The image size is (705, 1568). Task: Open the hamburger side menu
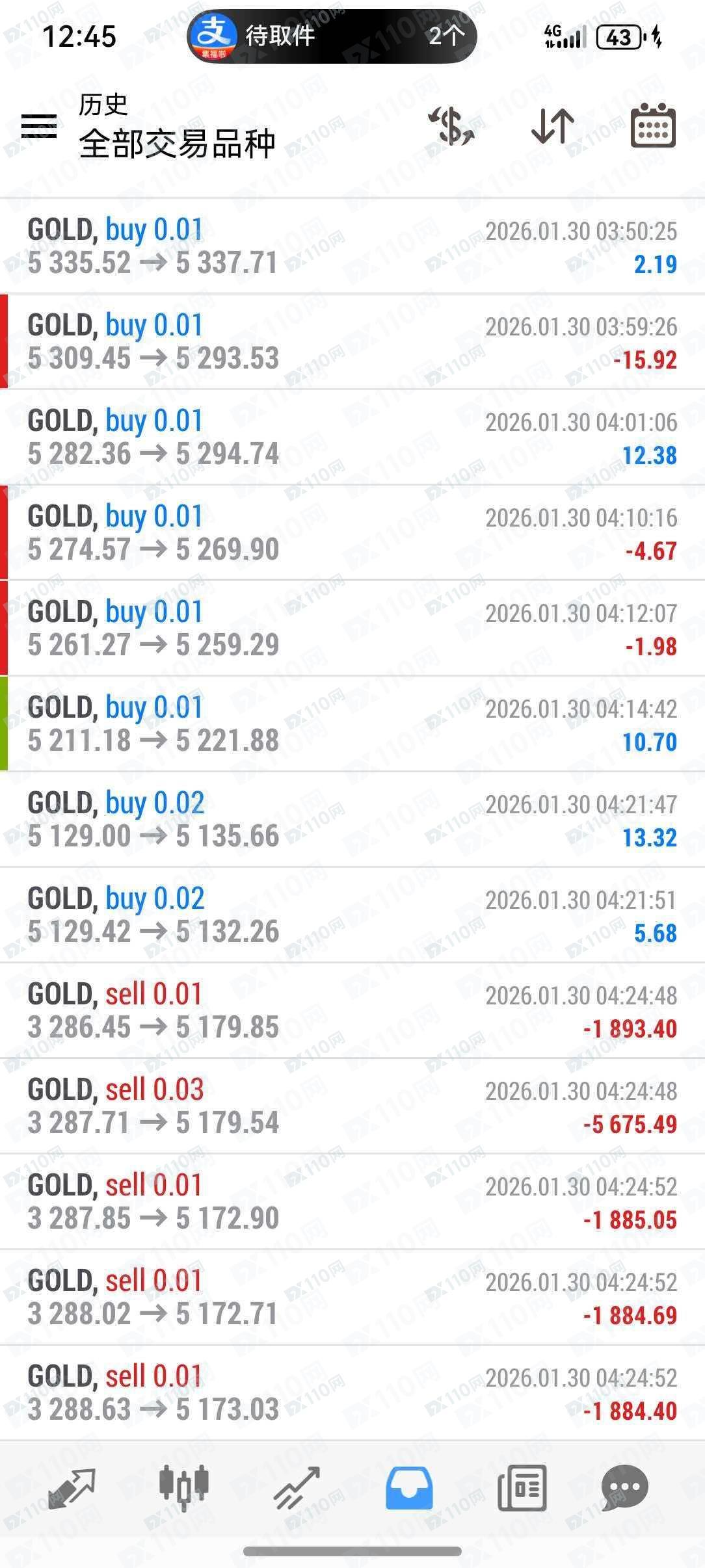pyautogui.click(x=39, y=125)
